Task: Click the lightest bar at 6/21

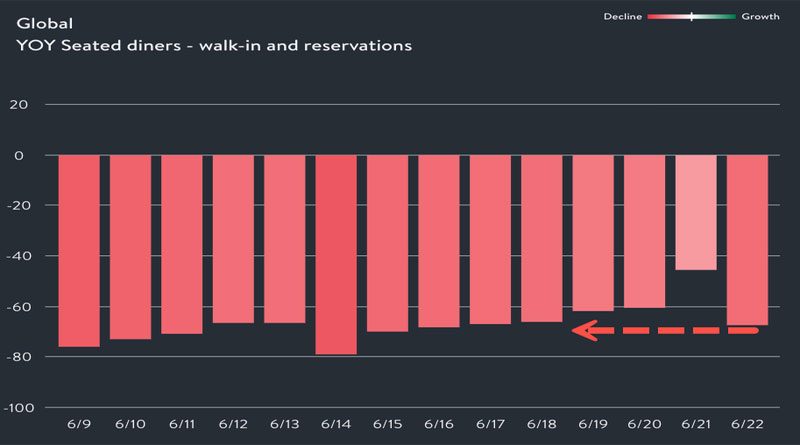Action: click(696, 212)
